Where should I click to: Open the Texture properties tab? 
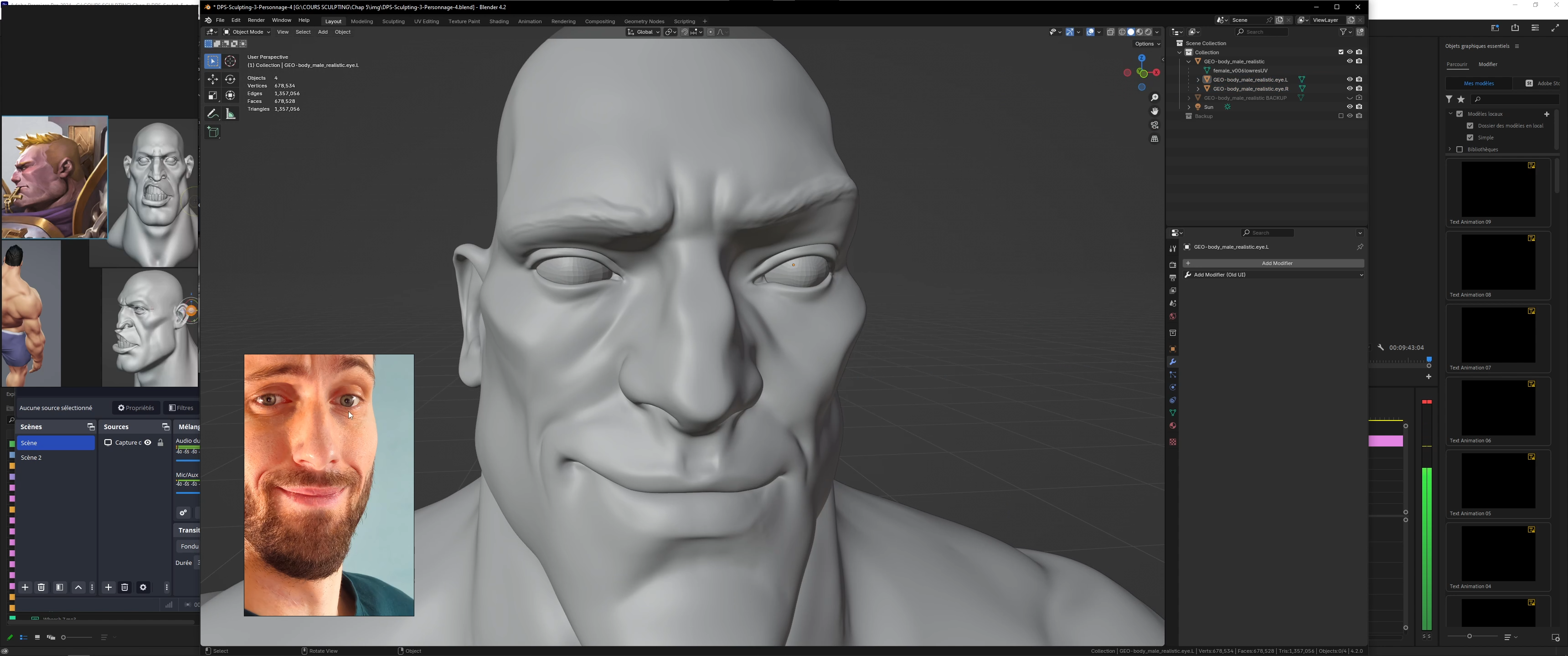tap(1172, 442)
